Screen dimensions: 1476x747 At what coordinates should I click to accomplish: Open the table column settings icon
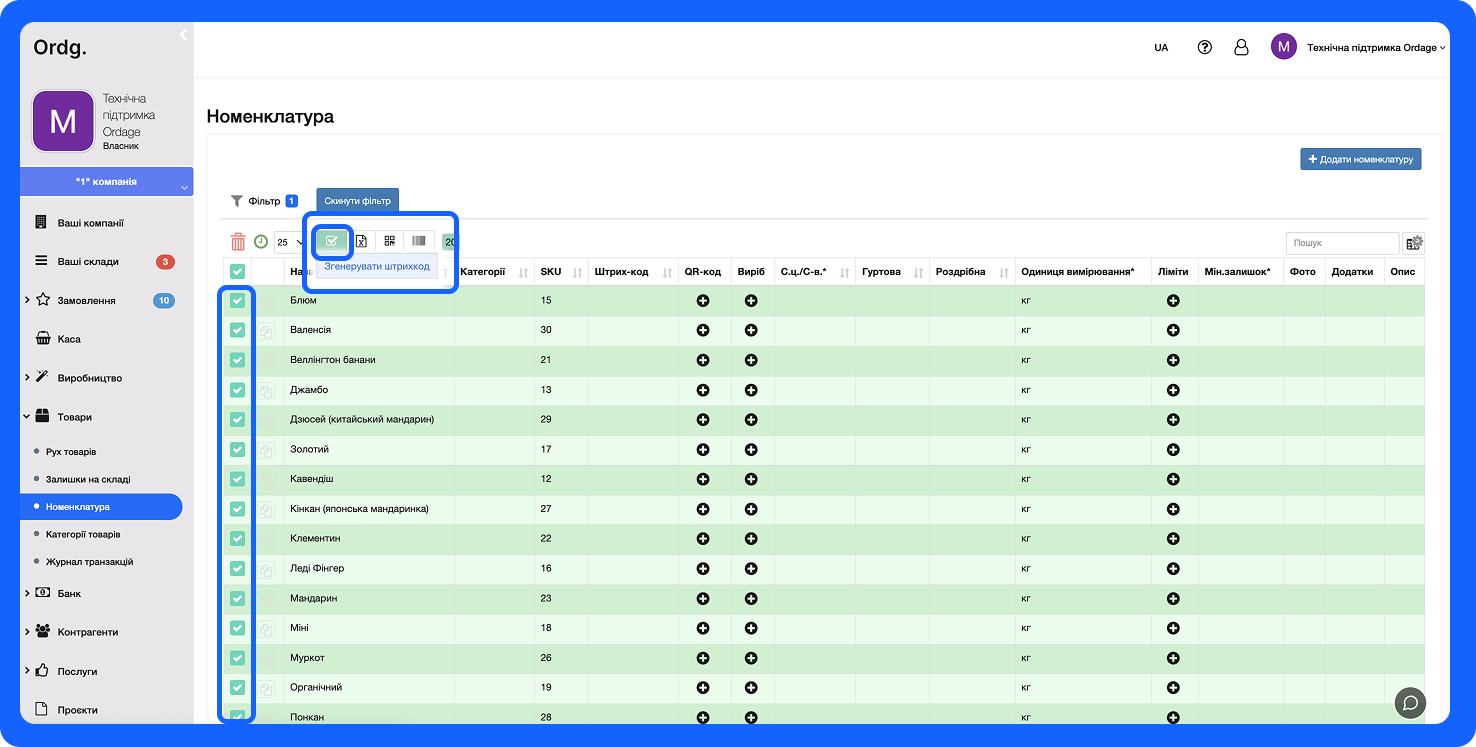tap(1413, 243)
